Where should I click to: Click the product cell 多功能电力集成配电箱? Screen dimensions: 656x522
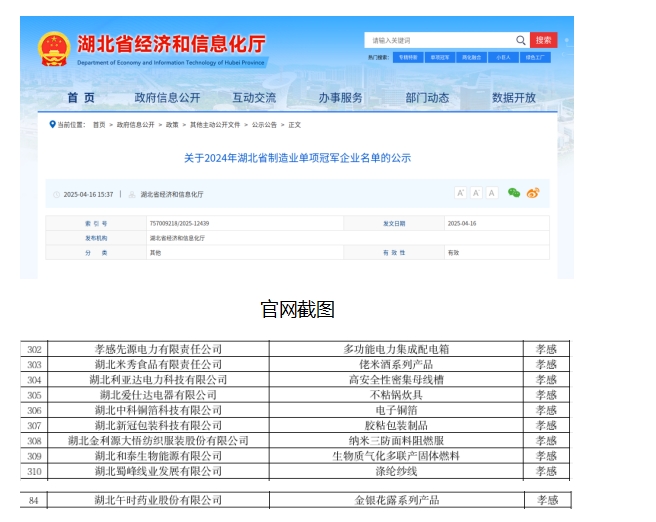396,349
